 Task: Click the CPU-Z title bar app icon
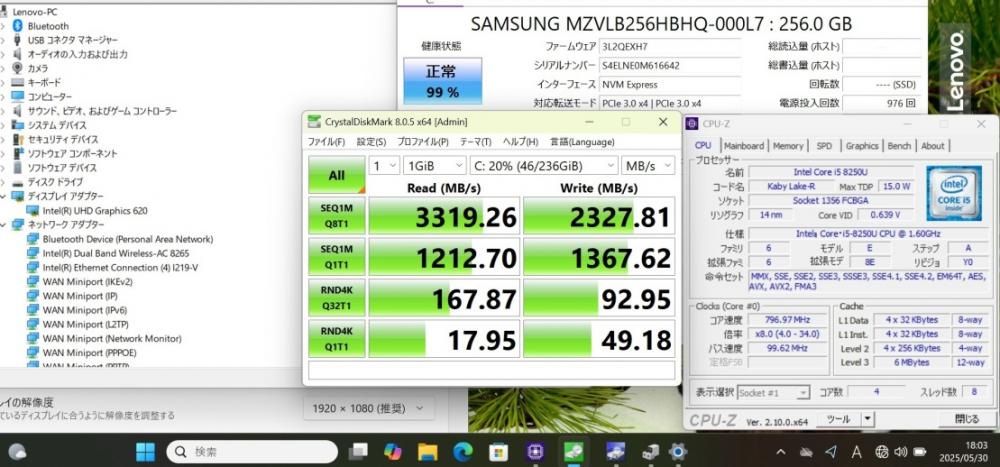point(692,124)
